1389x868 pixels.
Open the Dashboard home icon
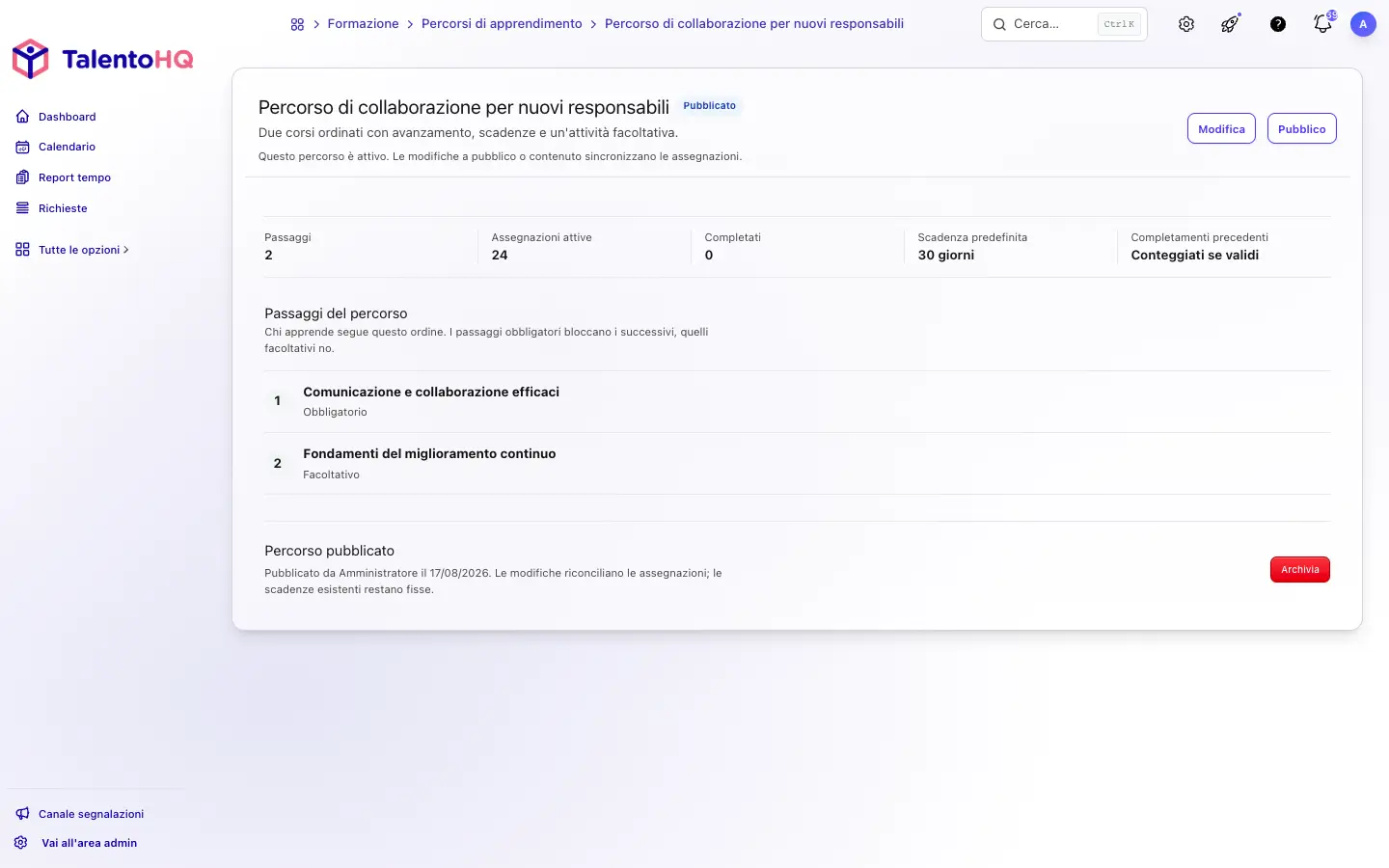tap(22, 117)
